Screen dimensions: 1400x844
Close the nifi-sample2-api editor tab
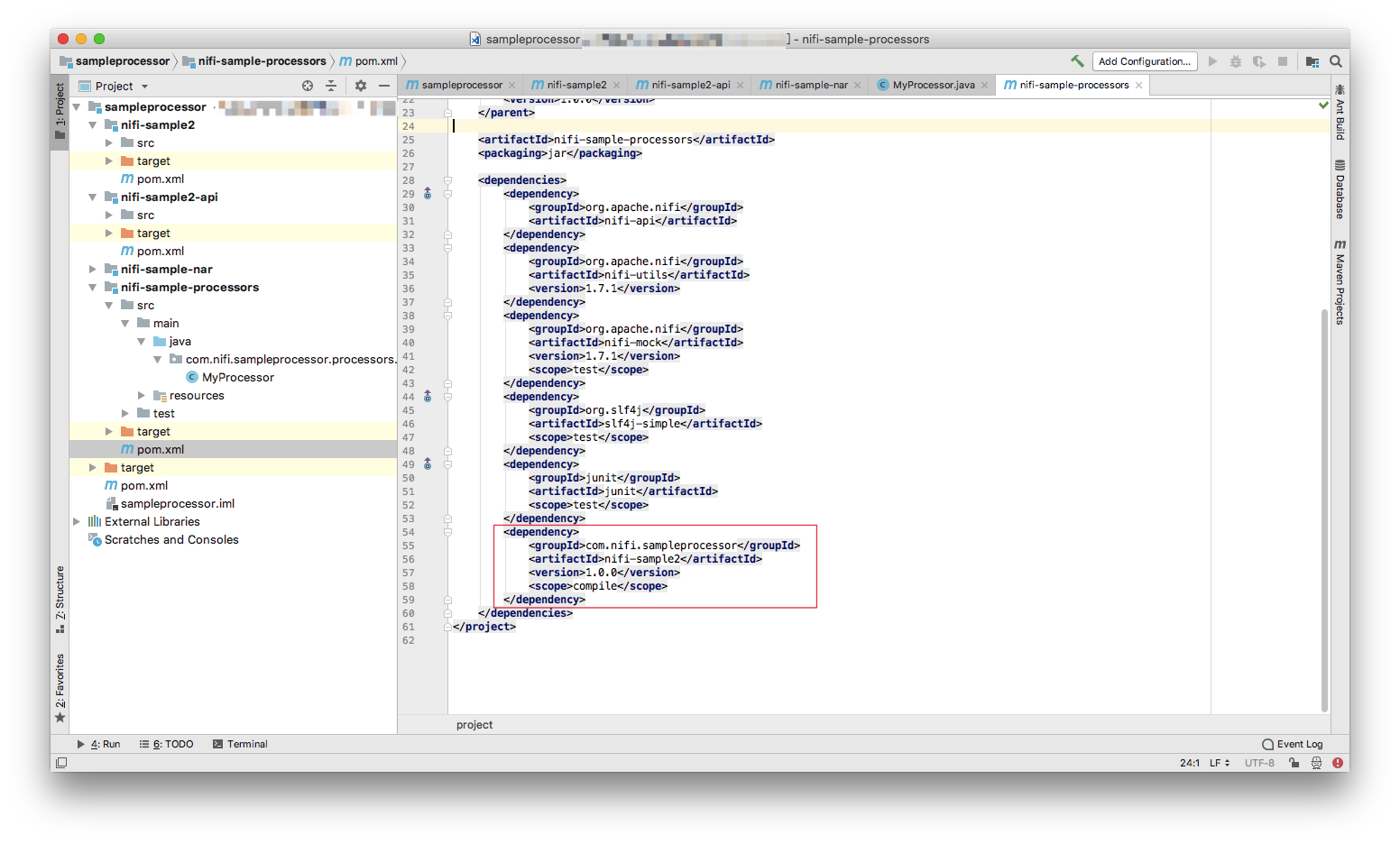[x=740, y=86]
